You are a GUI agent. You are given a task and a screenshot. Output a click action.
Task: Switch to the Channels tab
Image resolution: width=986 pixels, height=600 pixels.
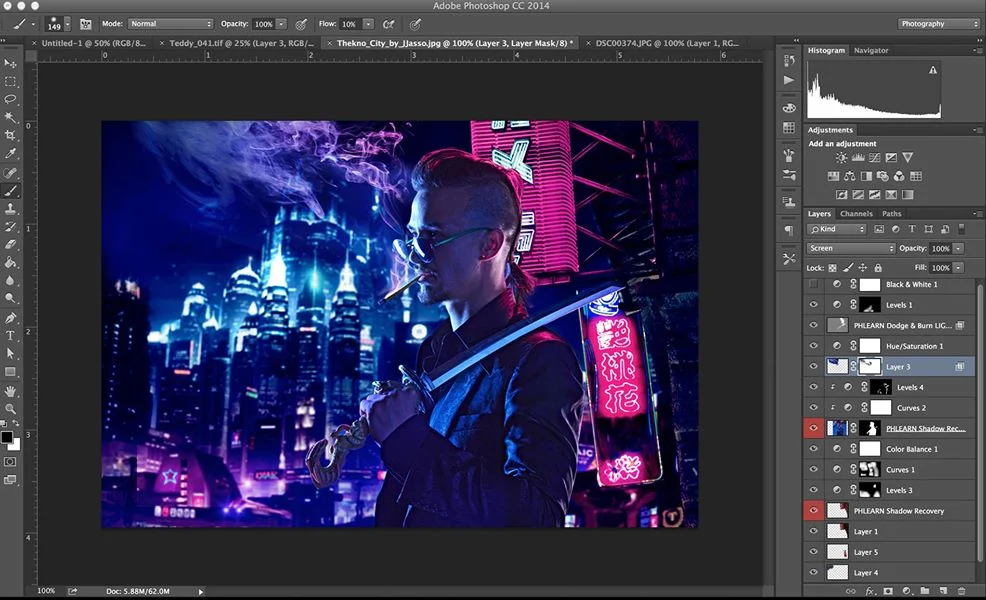tap(856, 214)
